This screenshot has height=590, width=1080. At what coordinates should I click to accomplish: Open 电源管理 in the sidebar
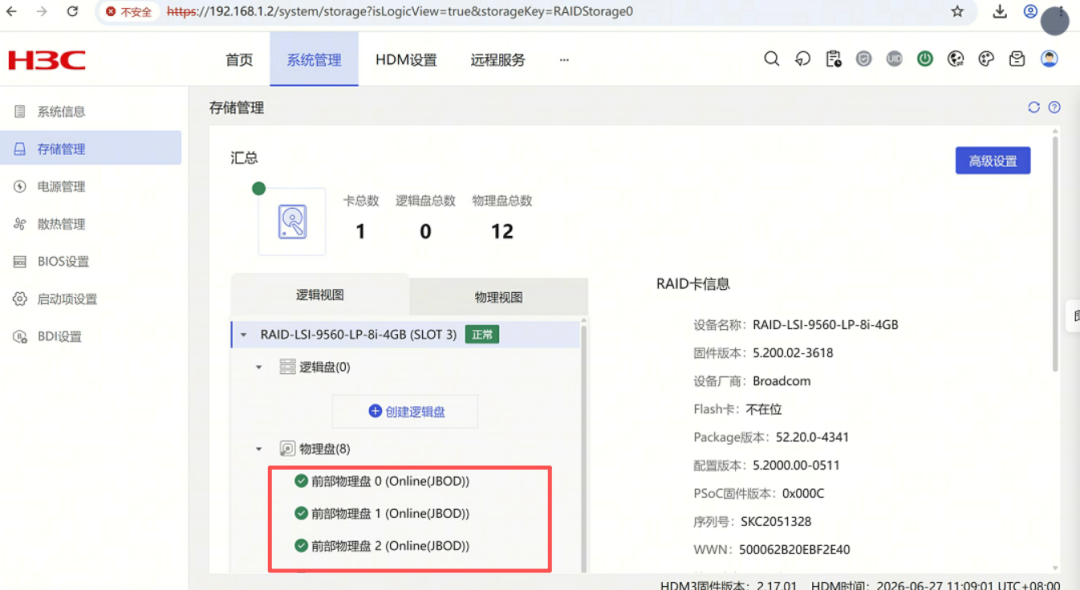(91, 187)
